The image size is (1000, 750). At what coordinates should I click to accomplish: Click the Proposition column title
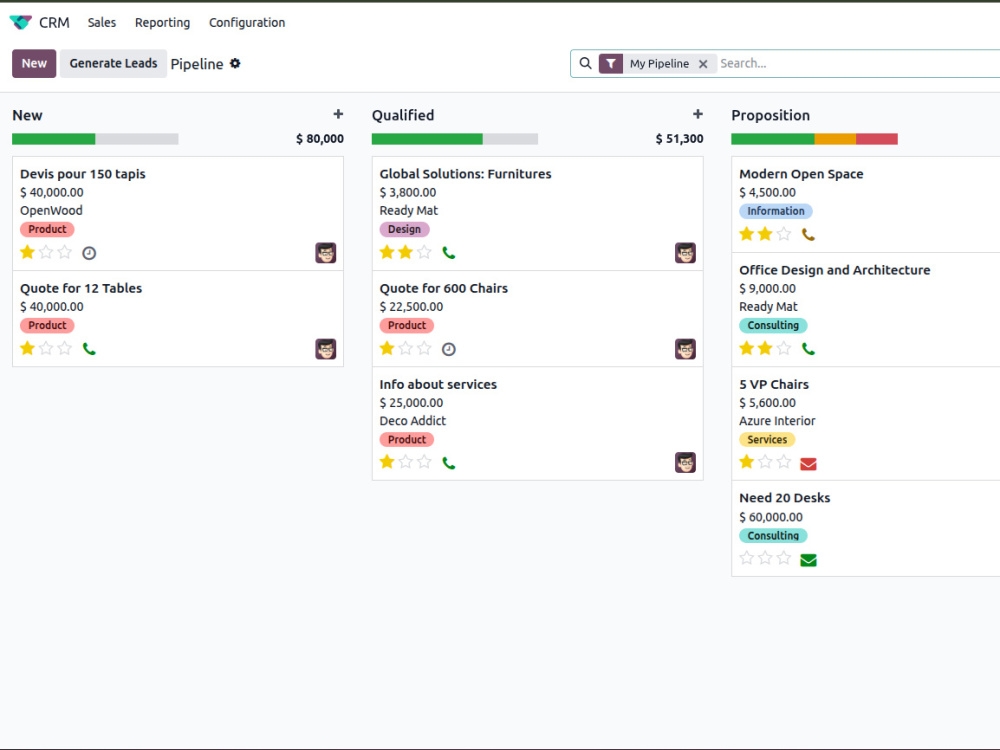[770, 115]
